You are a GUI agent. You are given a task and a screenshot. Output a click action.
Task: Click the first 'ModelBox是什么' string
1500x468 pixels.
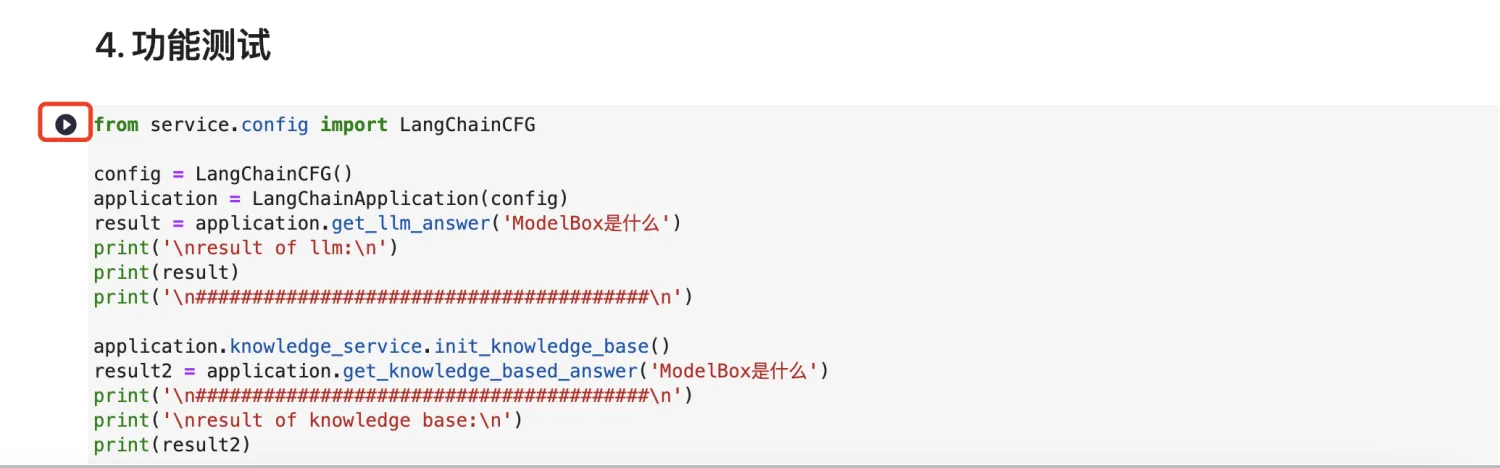(x=585, y=223)
